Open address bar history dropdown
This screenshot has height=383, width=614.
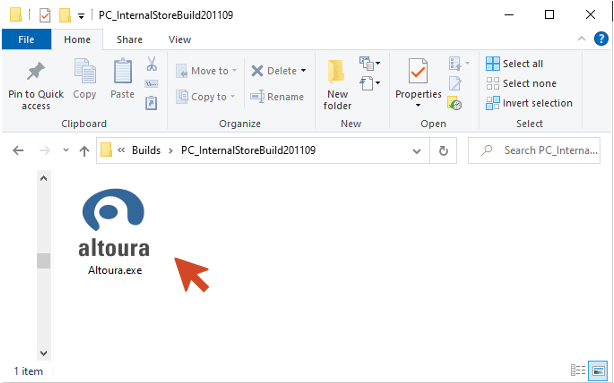[x=417, y=151]
